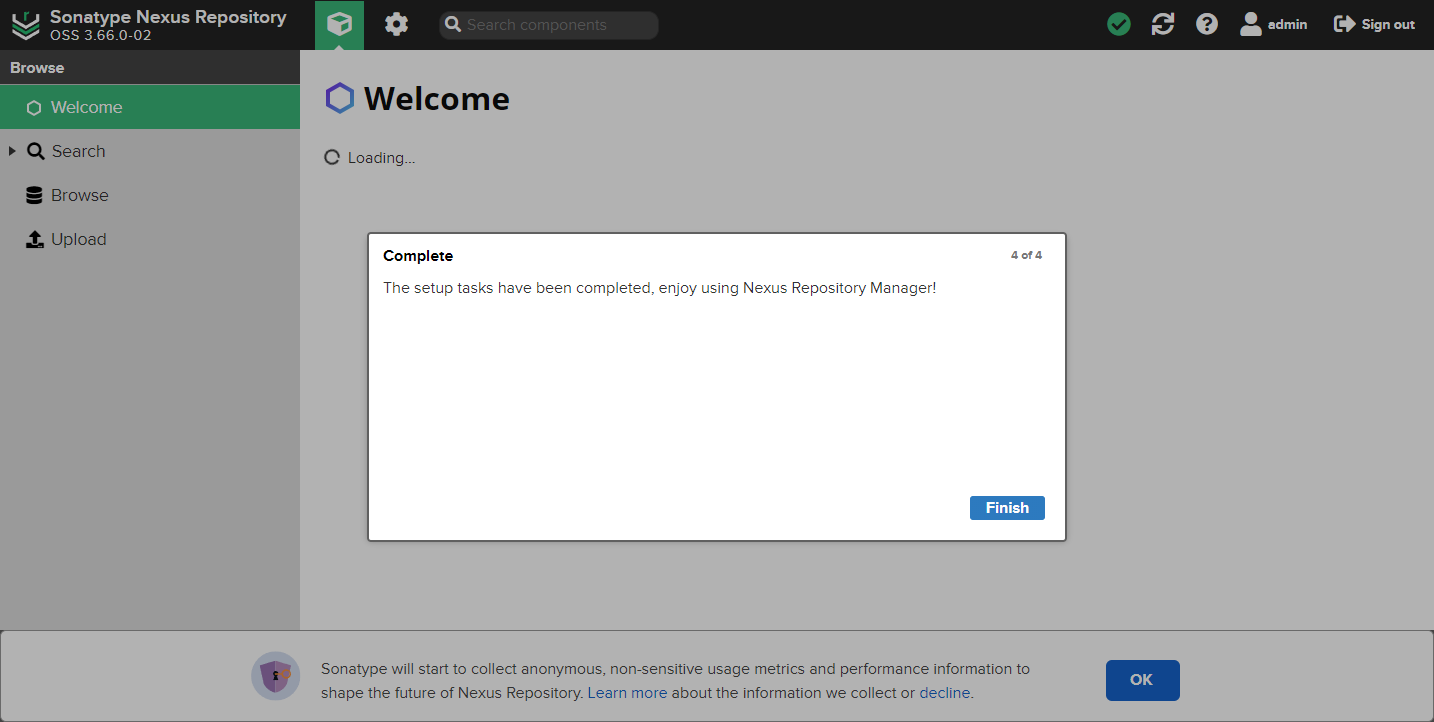Click the decline link in banner
This screenshot has width=1434, height=722.
[x=944, y=692]
